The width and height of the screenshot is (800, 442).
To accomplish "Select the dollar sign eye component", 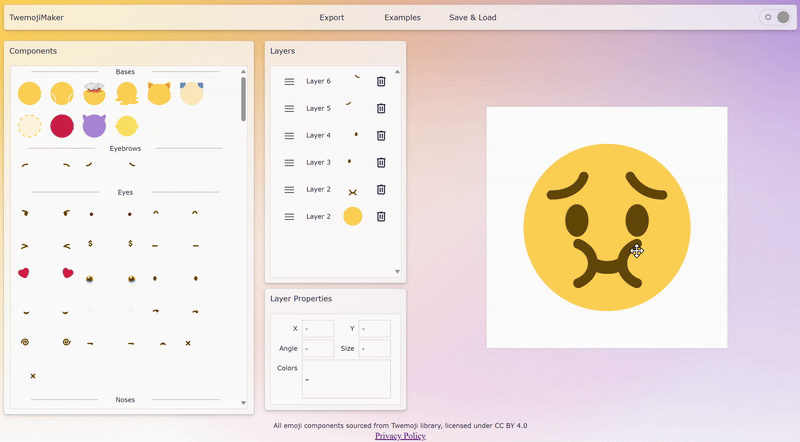I will pyautogui.click(x=91, y=243).
